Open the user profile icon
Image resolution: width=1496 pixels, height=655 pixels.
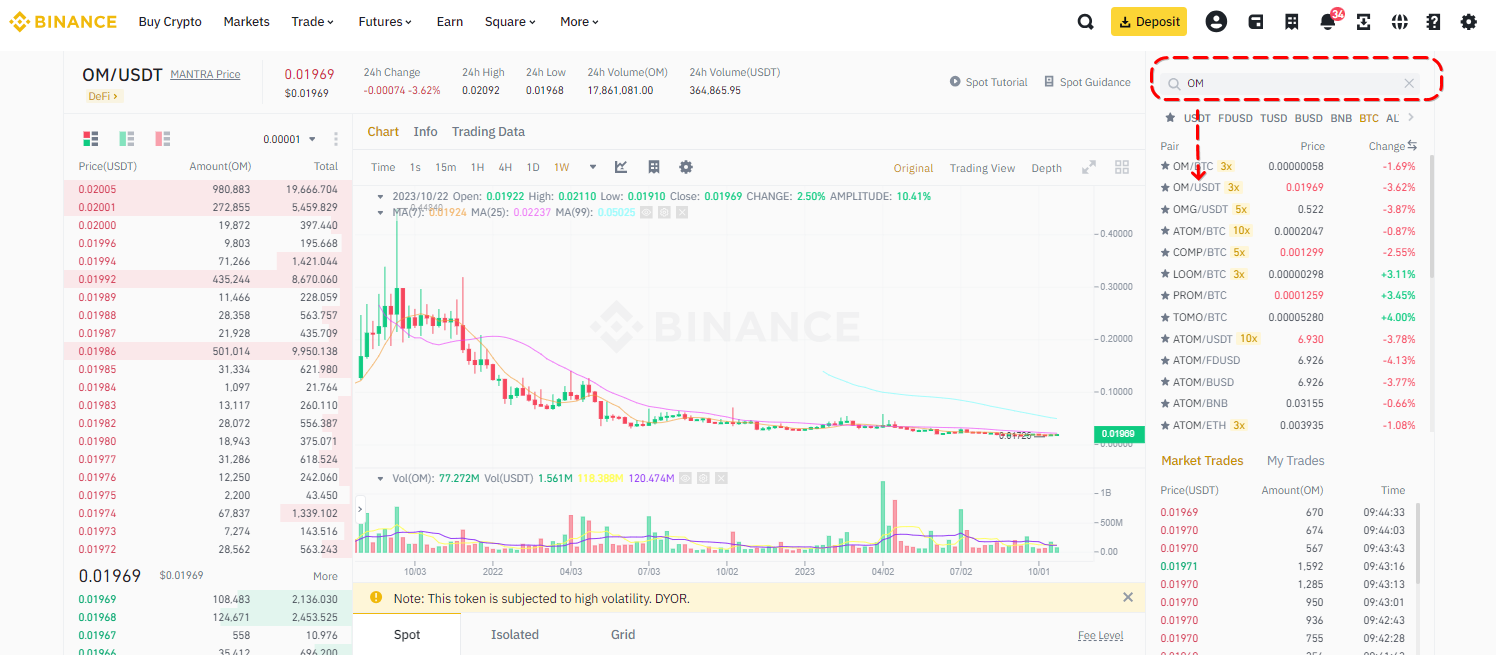click(x=1216, y=22)
